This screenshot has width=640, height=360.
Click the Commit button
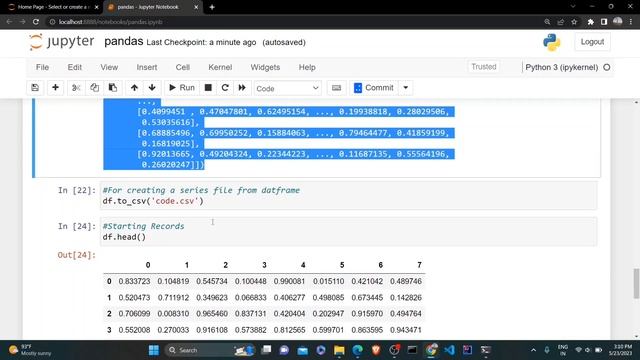(x=374, y=88)
